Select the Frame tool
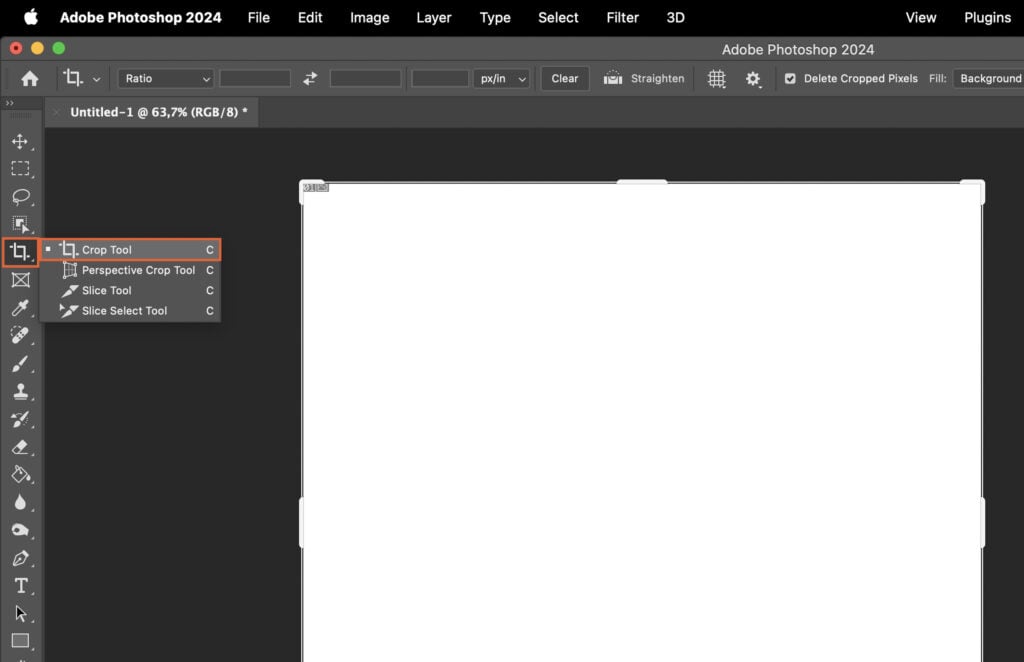This screenshot has height=662, width=1024. 21,280
